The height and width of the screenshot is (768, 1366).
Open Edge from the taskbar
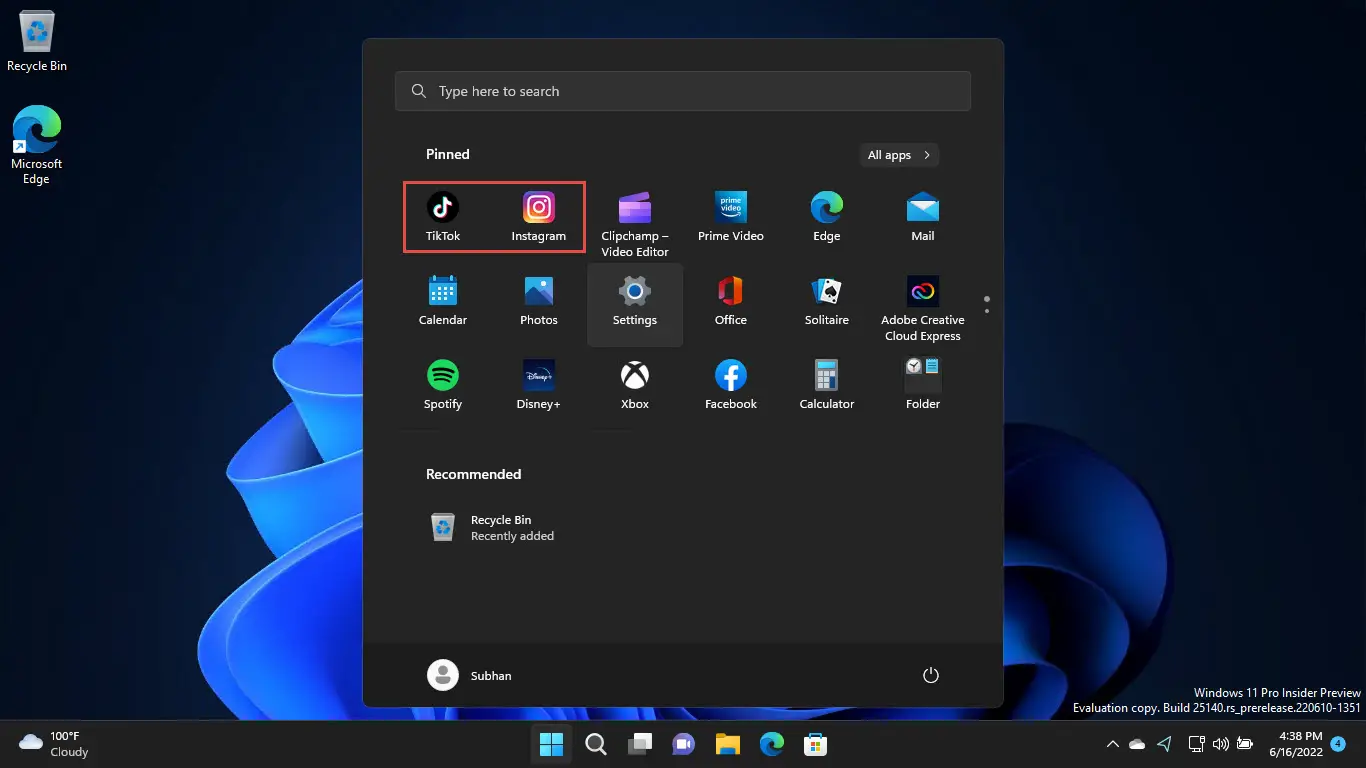pyautogui.click(x=771, y=744)
